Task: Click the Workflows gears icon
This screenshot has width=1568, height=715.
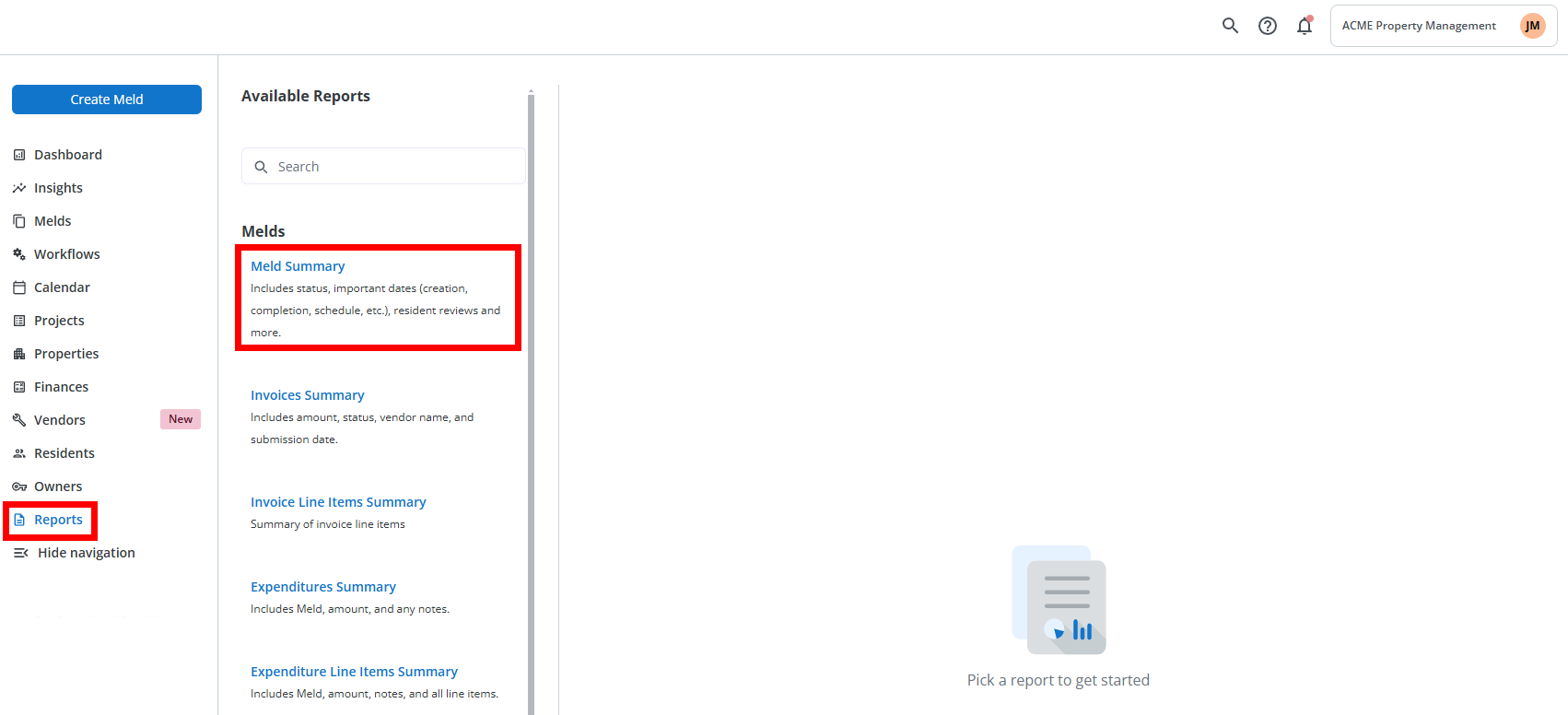Action: 19,254
